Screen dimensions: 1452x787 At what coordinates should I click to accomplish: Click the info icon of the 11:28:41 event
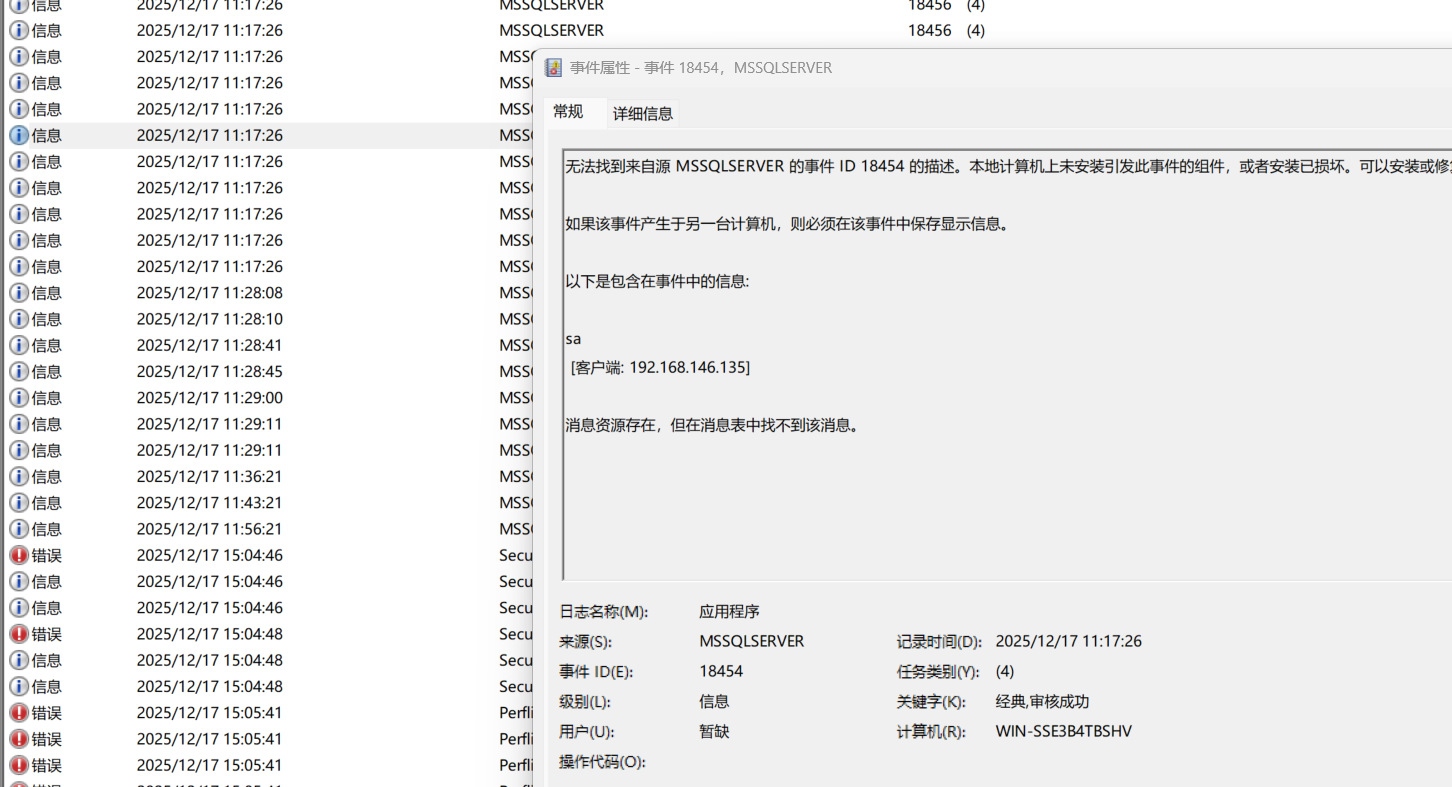coord(19,345)
